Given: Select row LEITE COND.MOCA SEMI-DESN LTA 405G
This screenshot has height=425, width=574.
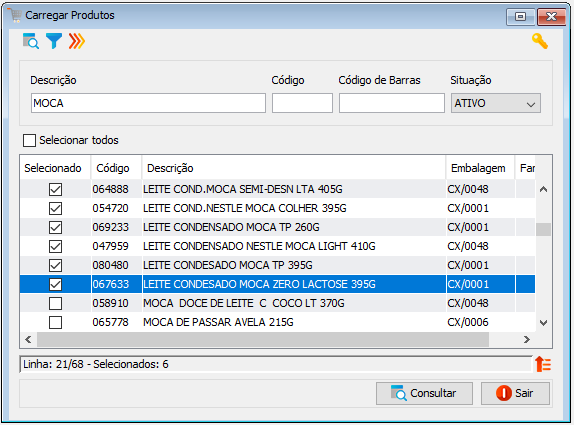Looking at the screenshot, I should tap(278, 189).
